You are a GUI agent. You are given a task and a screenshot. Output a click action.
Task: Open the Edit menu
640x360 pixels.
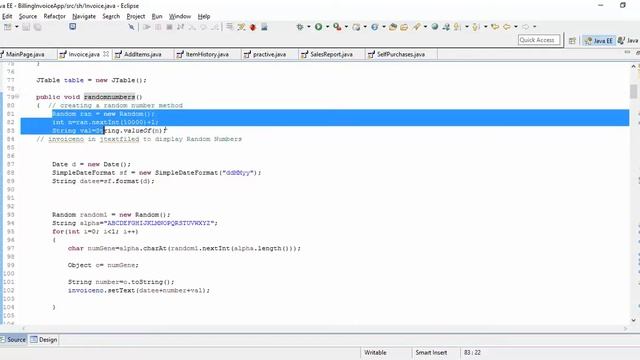pyautogui.click(x=7, y=16)
